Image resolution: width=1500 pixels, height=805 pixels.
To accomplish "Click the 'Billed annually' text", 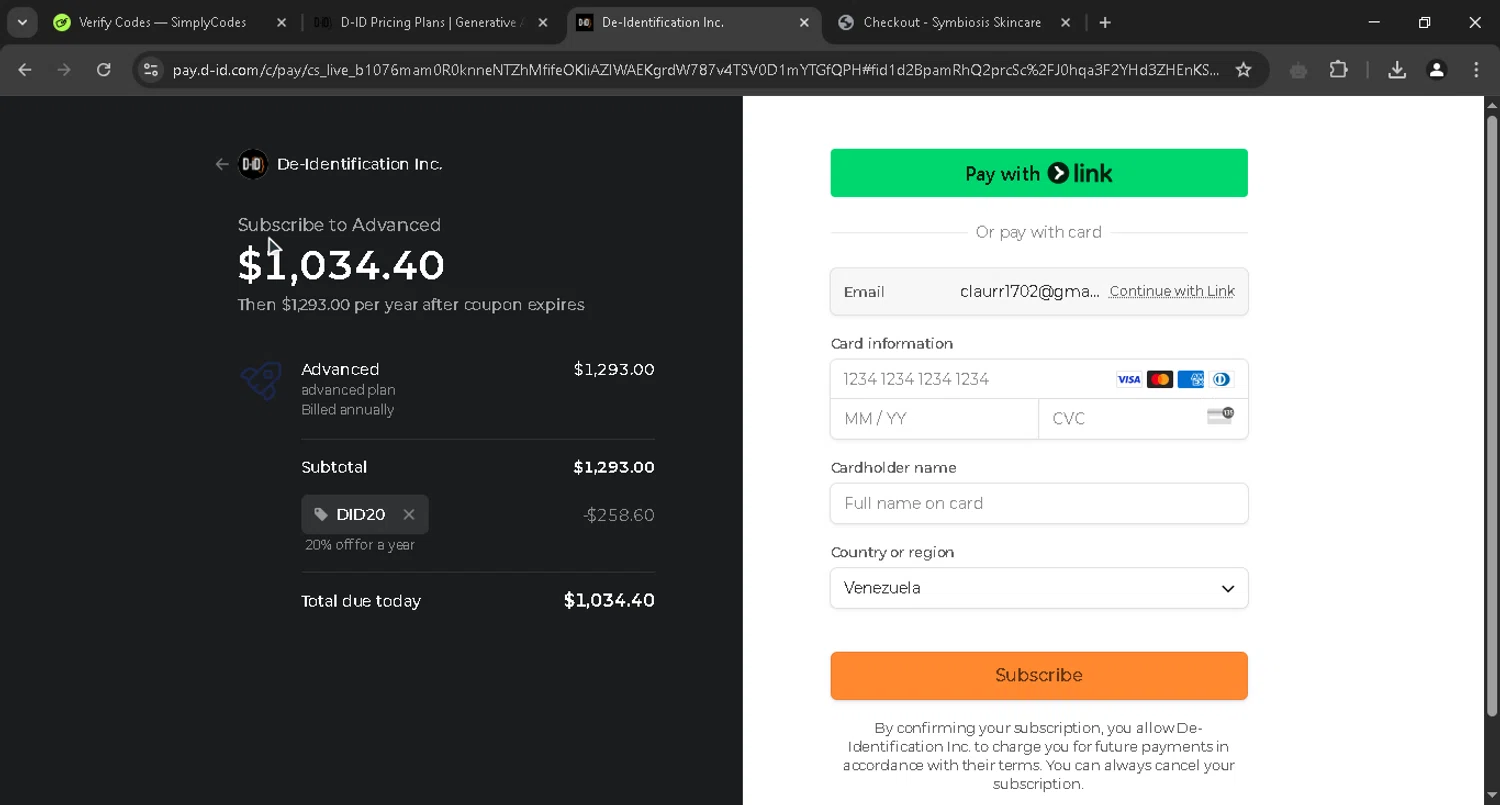I will (x=347, y=410).
